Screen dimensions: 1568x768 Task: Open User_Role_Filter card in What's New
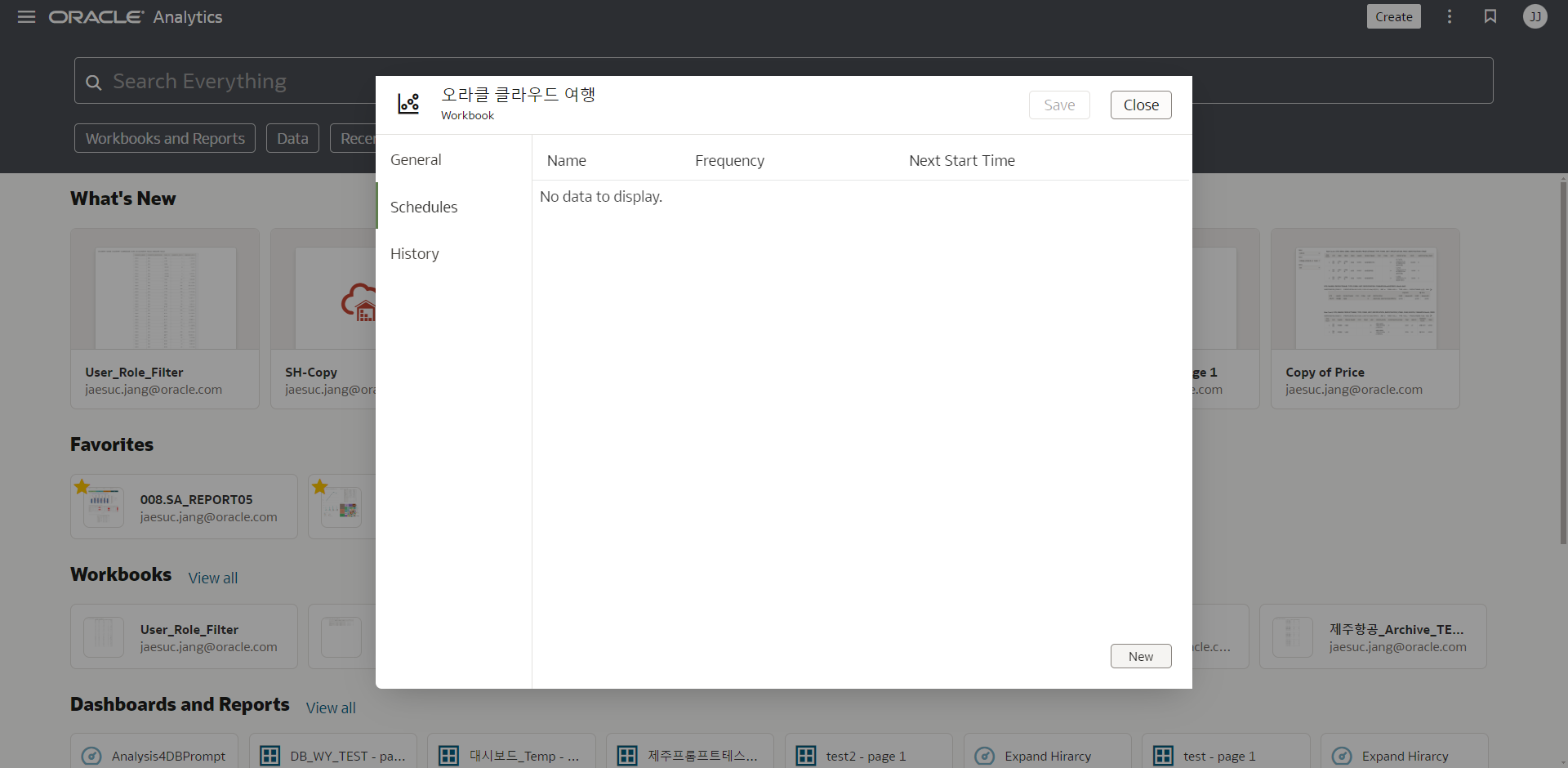coord(165,319)
